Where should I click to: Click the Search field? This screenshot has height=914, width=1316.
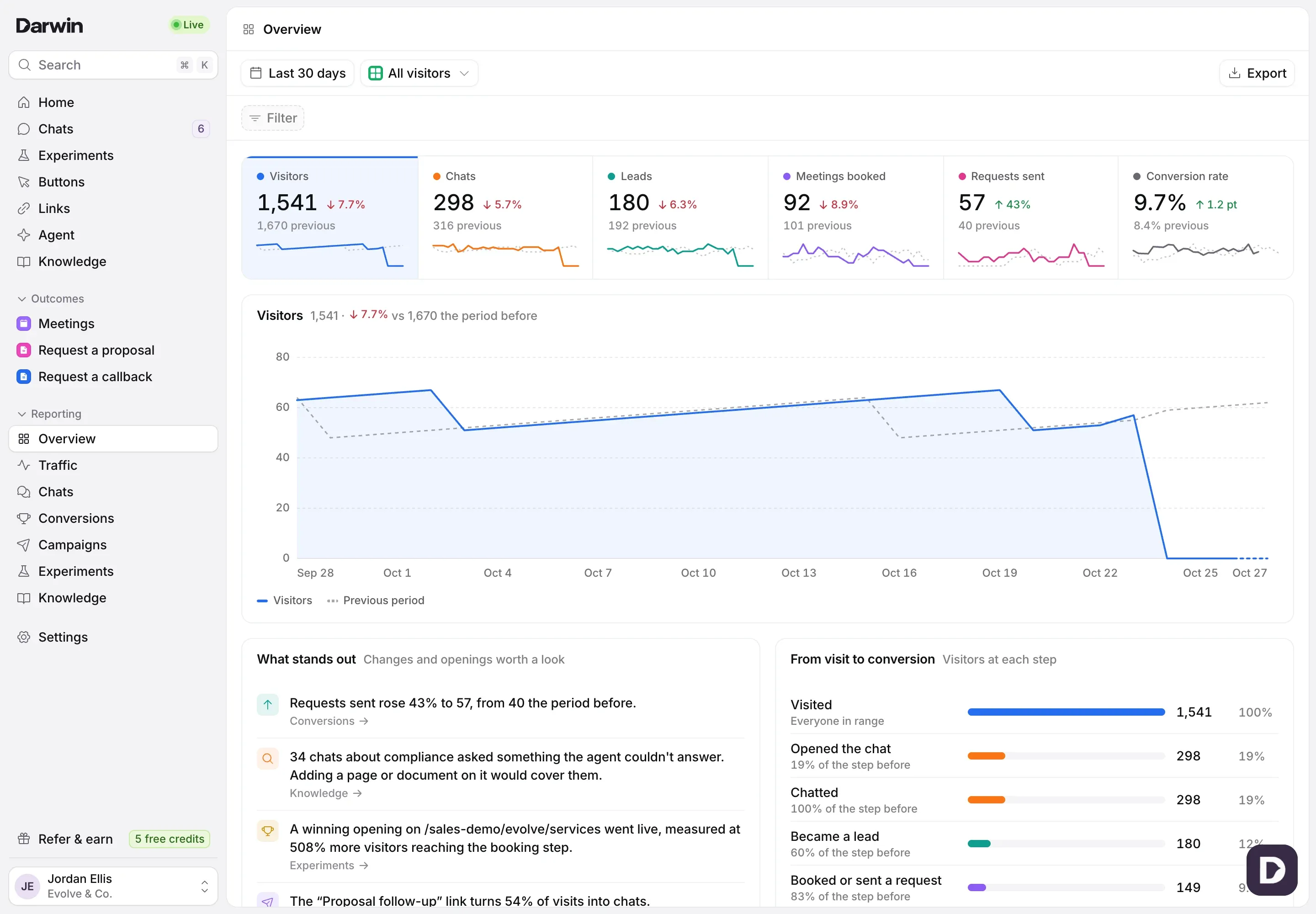pyautogui.click(x=113, y=65)
